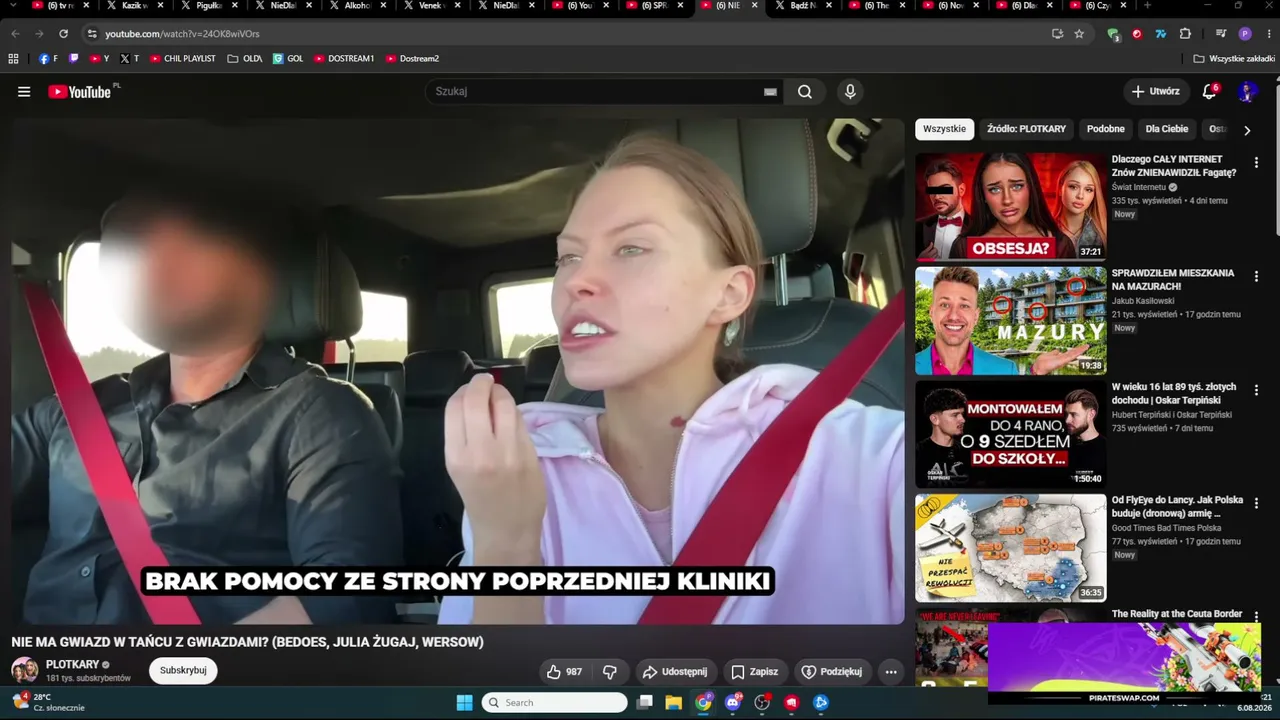Open video titled Dlaczego CAŁY INTERNET Znów ZNIENAWIDZIŁ Fagatę

(x=1175, y=166)
